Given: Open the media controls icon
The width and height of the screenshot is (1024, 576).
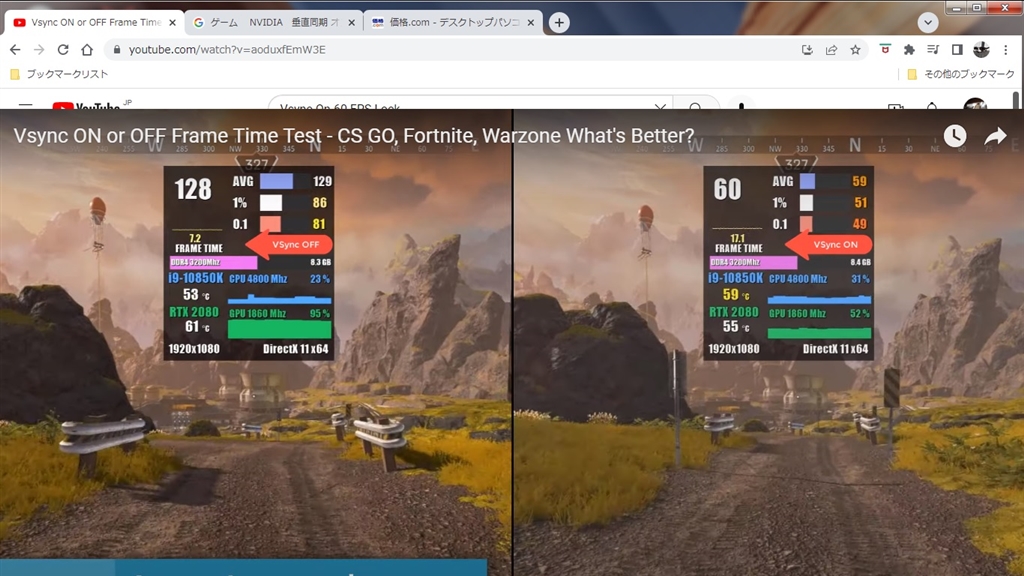Looking at the screenshot, I should [x=933, y=50].
